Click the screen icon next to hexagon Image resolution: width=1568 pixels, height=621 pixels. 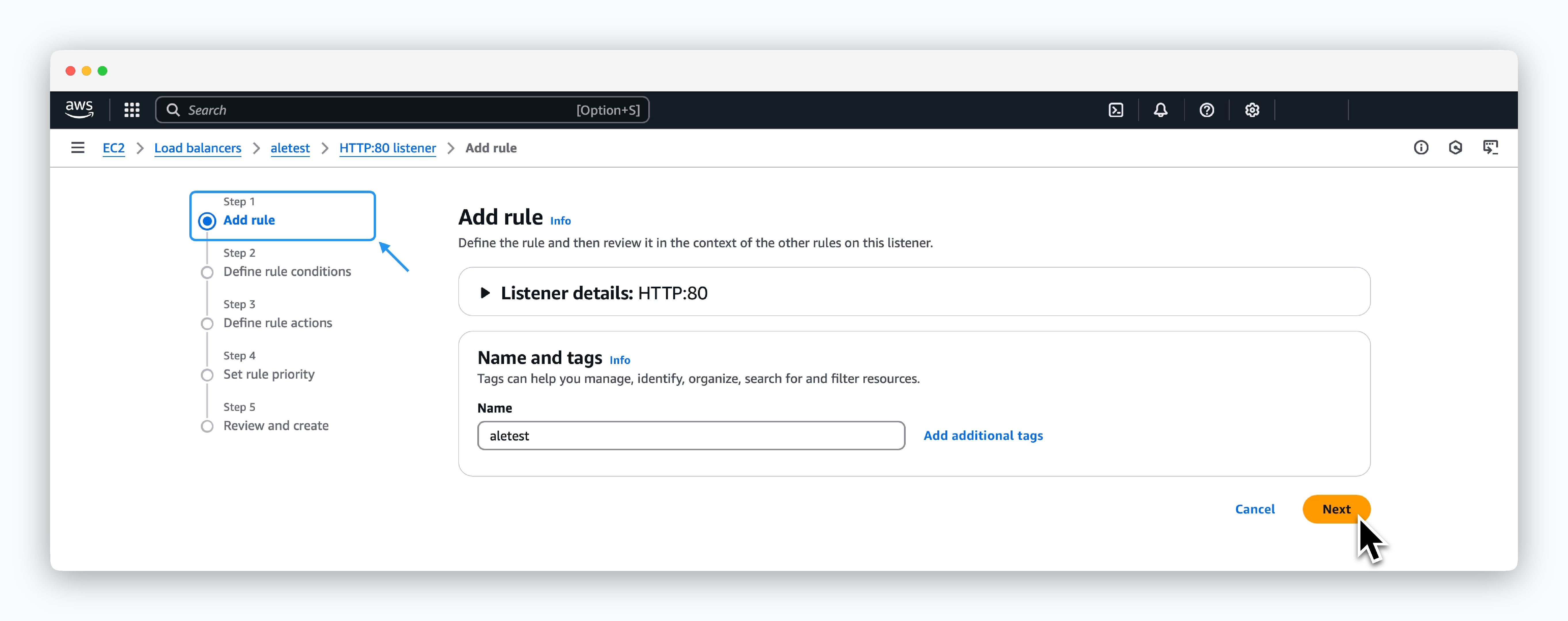1490,148
